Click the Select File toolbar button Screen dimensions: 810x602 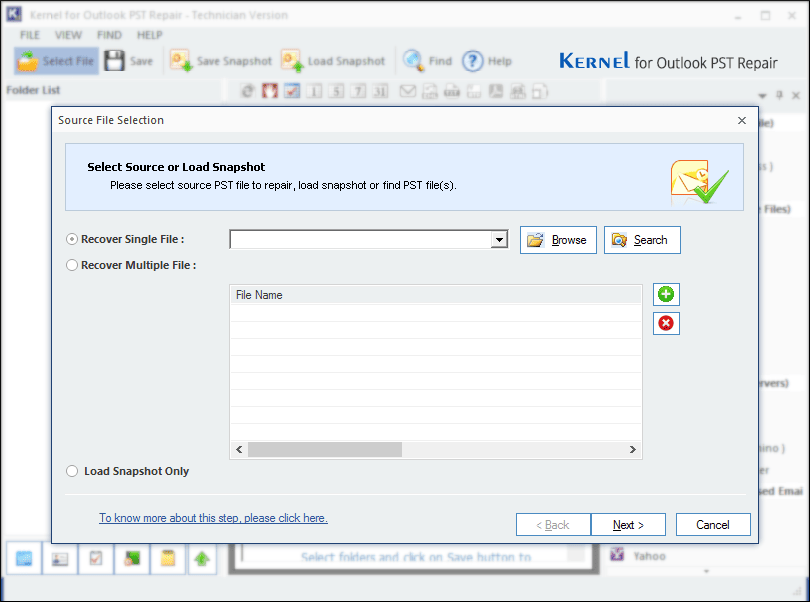click(56, 61)
